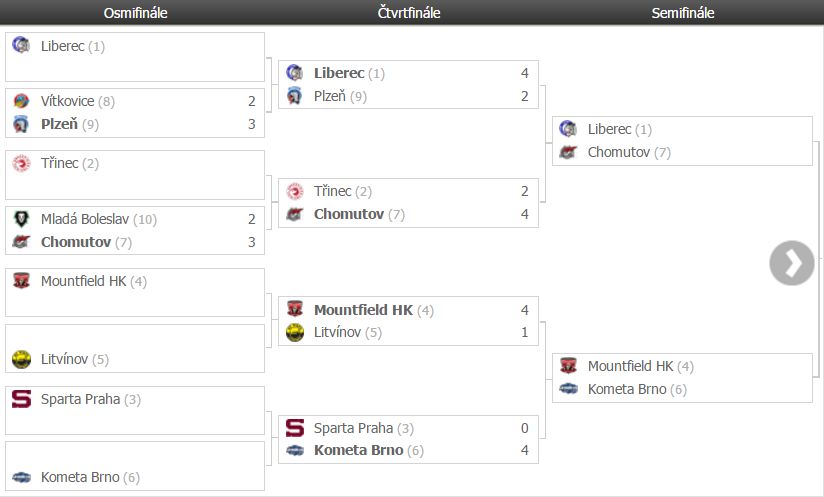Click the Kometa Brno logo in Semifinále
This screenshot has width=824, height=497.
(x=568, y=389)
